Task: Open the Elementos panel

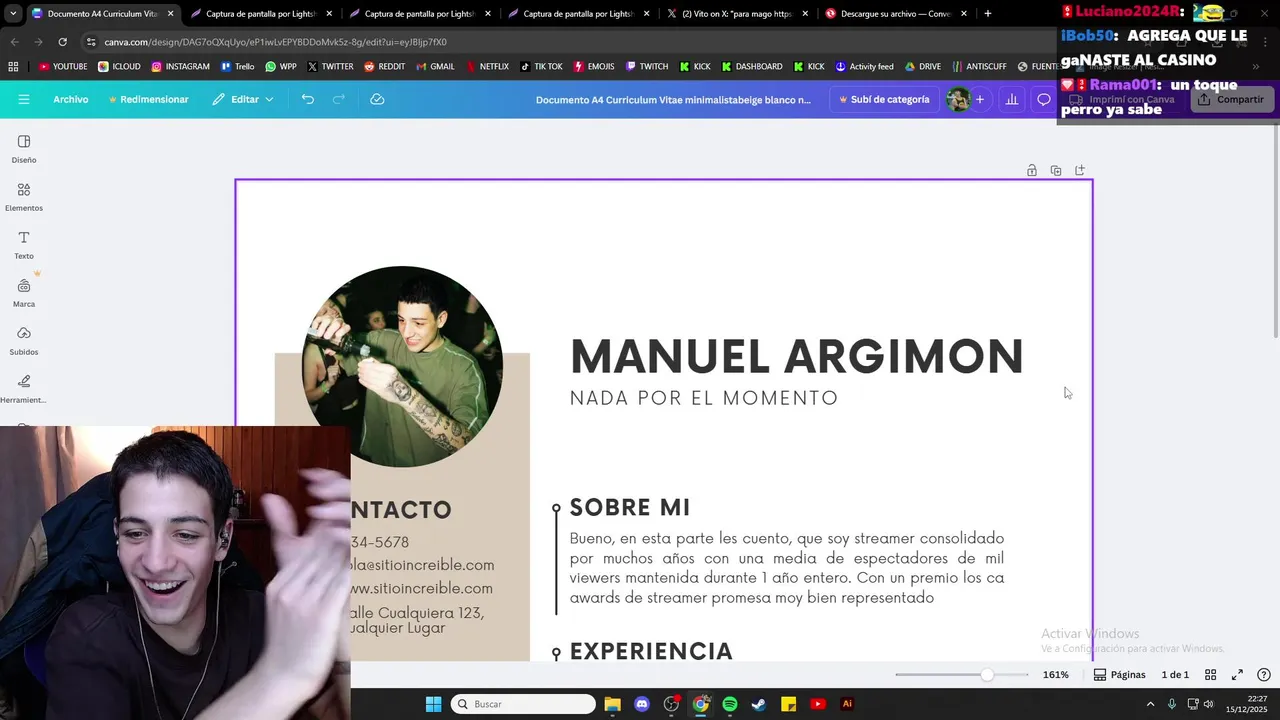Action: (x=24, y=197)
